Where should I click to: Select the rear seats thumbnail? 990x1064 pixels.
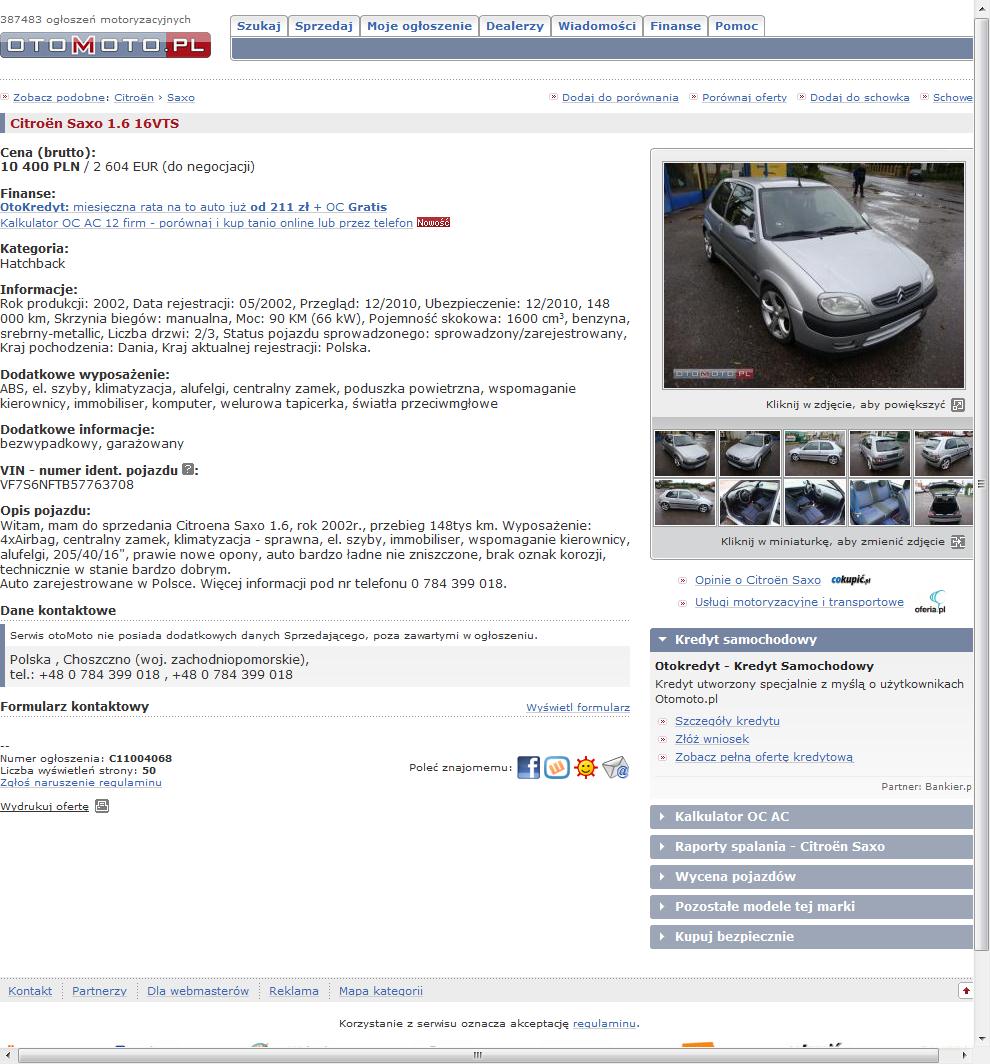pos(880,502)
